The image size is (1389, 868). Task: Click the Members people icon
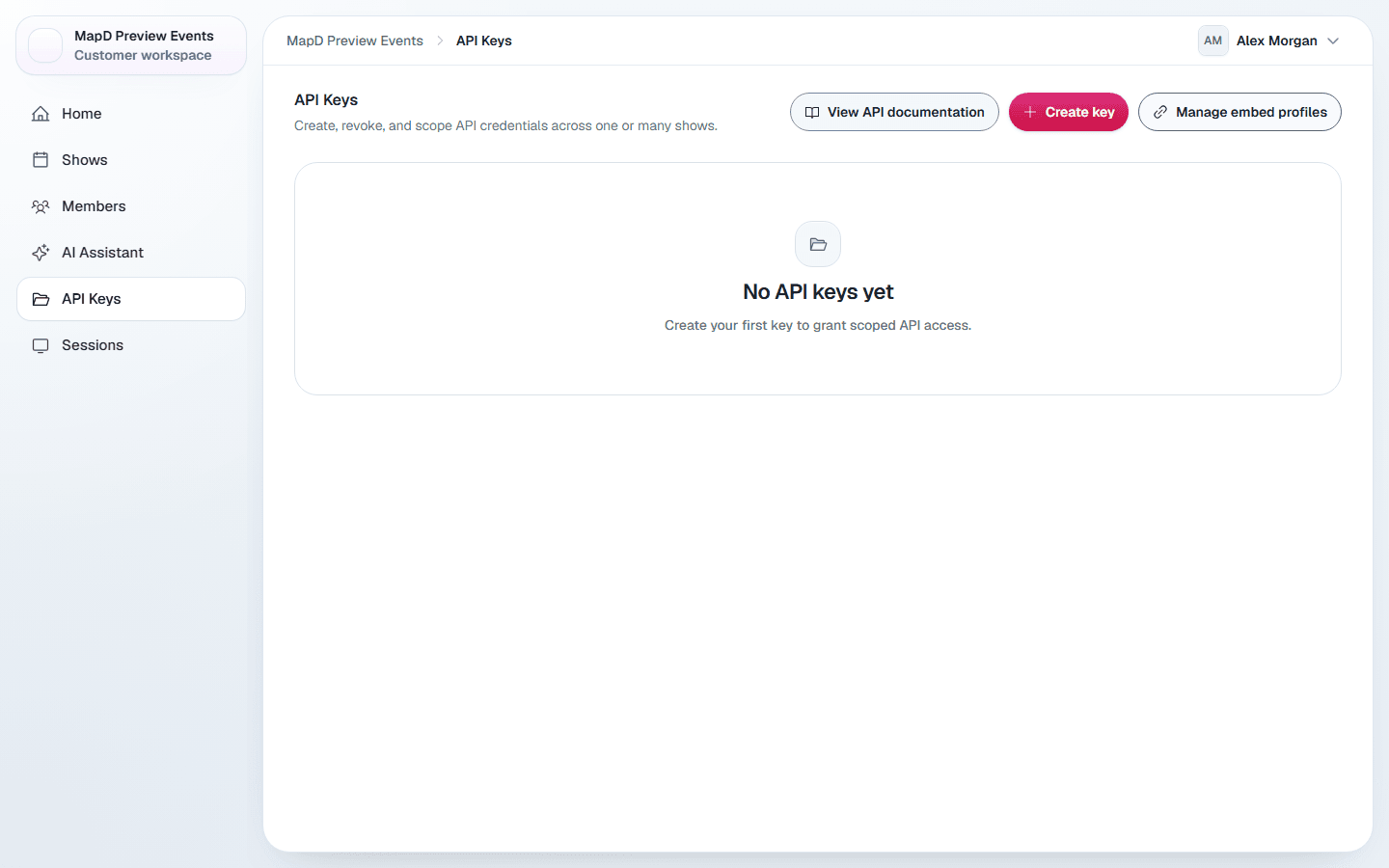(41, 206)
